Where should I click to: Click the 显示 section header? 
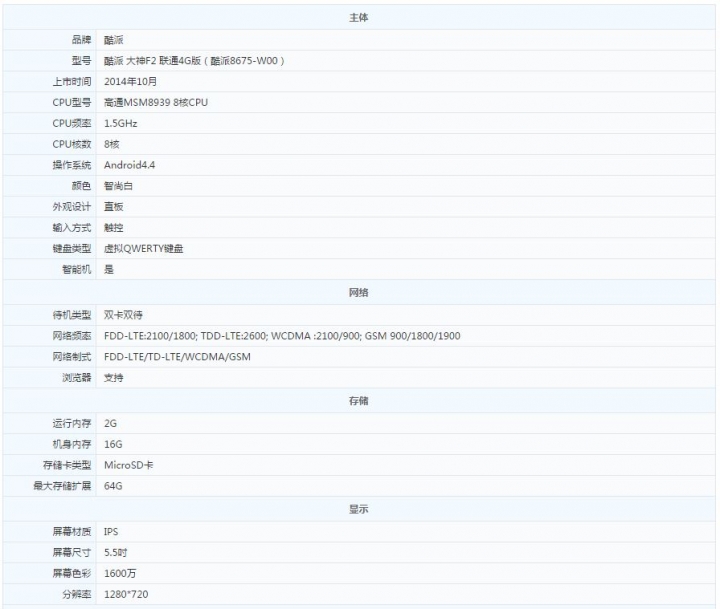[358, 509]
